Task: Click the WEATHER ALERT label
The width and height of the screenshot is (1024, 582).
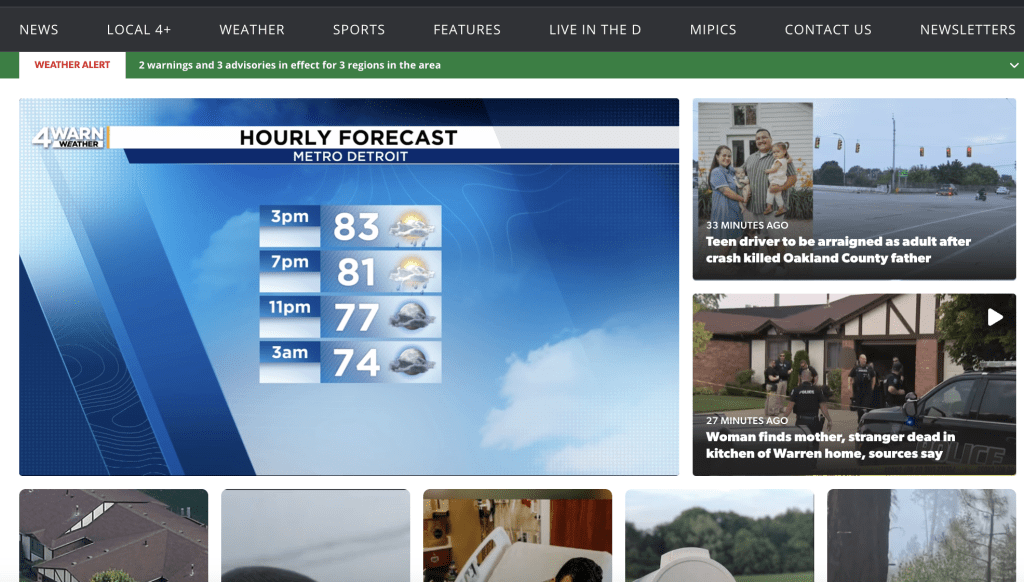Action: [72, 65]
